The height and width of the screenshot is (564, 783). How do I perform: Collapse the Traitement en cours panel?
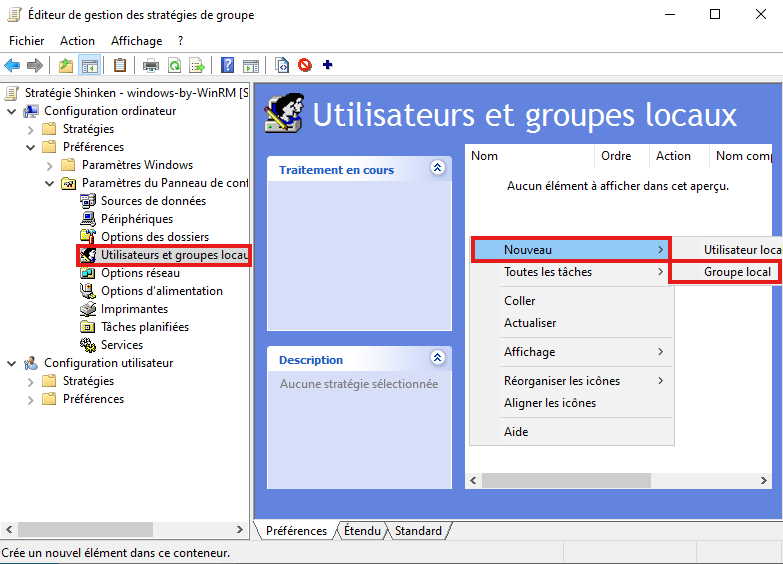(437, 169)
